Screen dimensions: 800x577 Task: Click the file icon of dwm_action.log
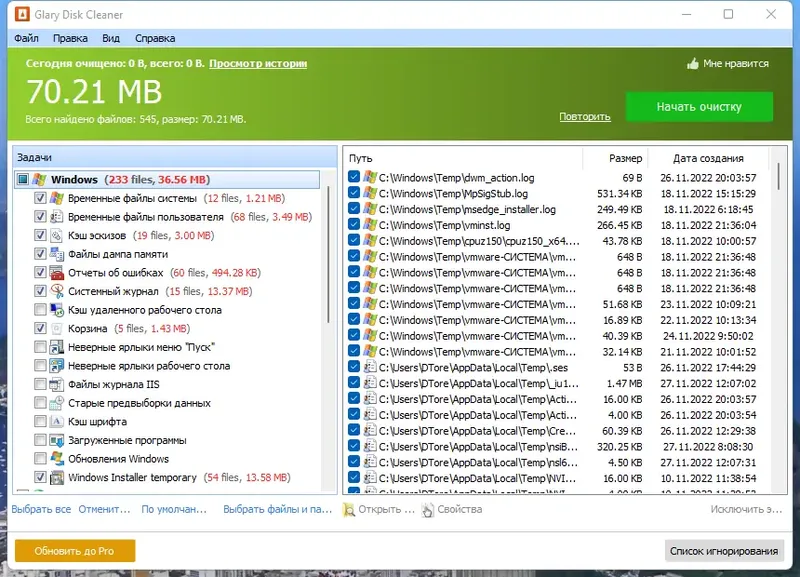click(370, 178)
